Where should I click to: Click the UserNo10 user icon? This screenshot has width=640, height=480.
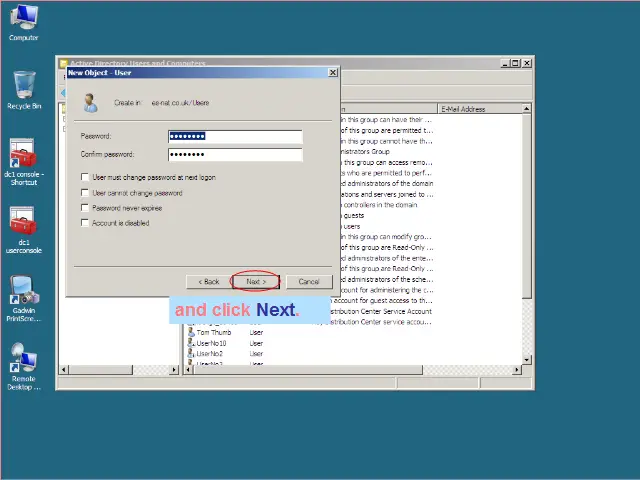(x=191, y=343)
